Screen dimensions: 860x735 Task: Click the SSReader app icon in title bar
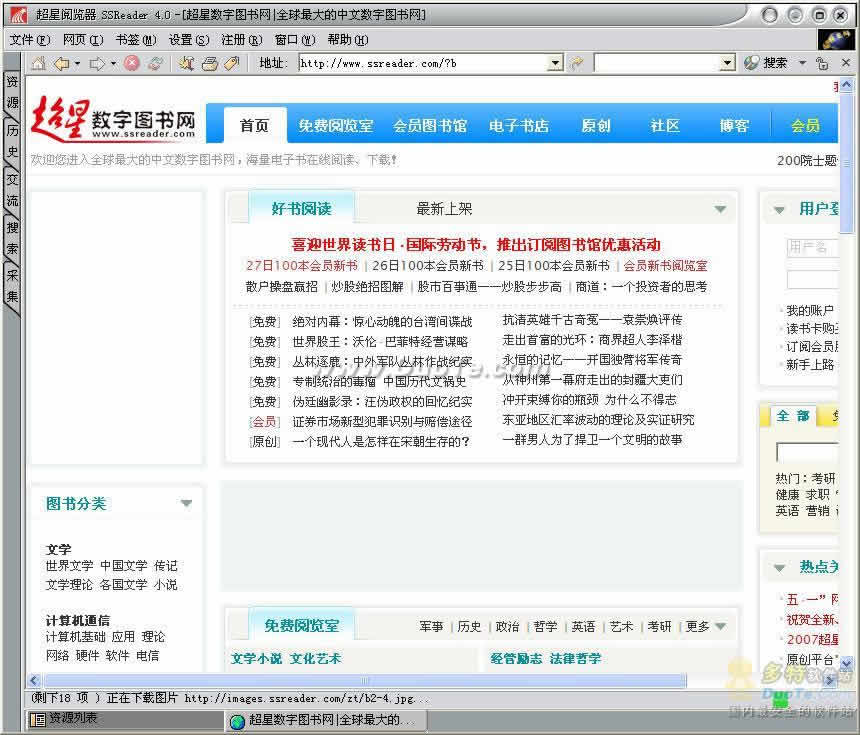(18, 14)
